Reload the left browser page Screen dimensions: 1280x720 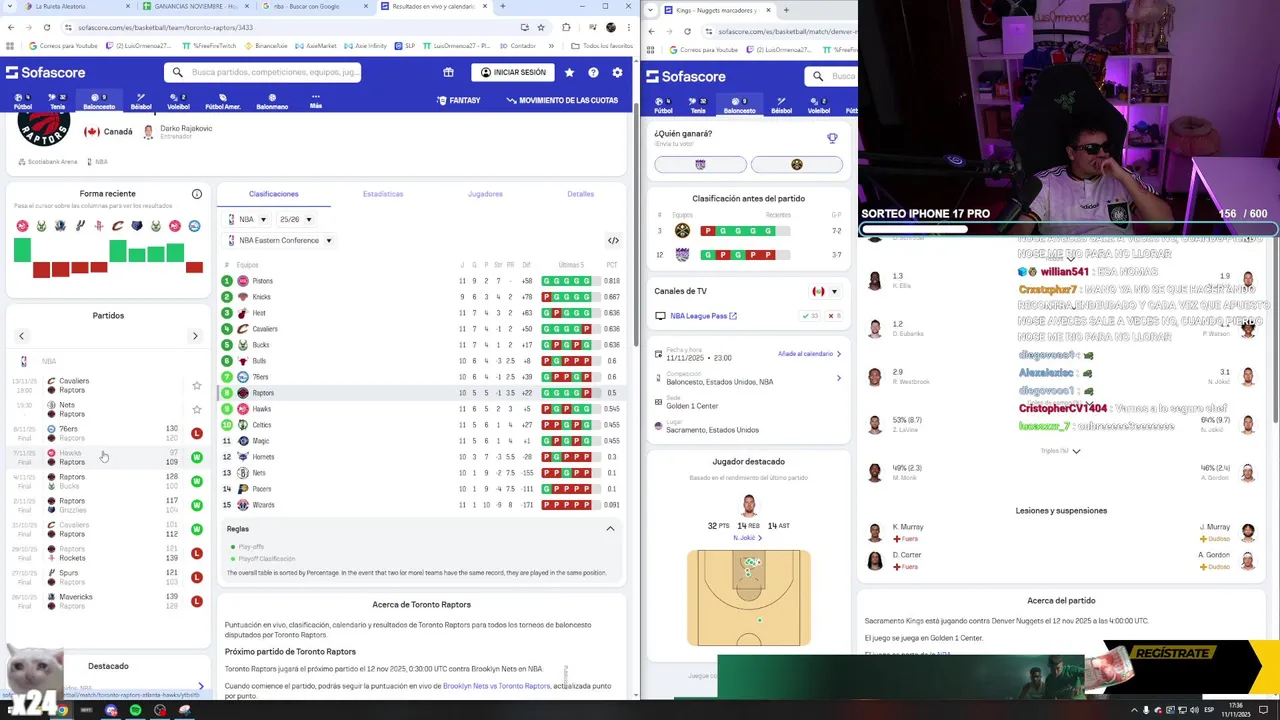point(46,27)
